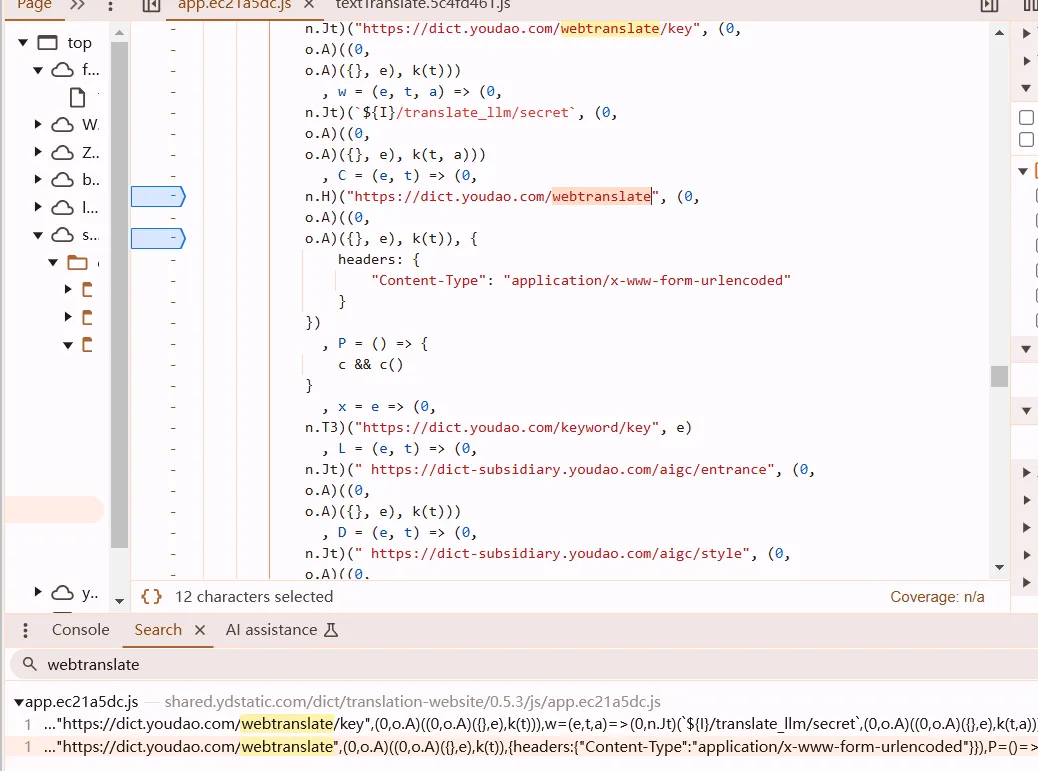Toggle the debugger sidebar icon

[989, 5]
